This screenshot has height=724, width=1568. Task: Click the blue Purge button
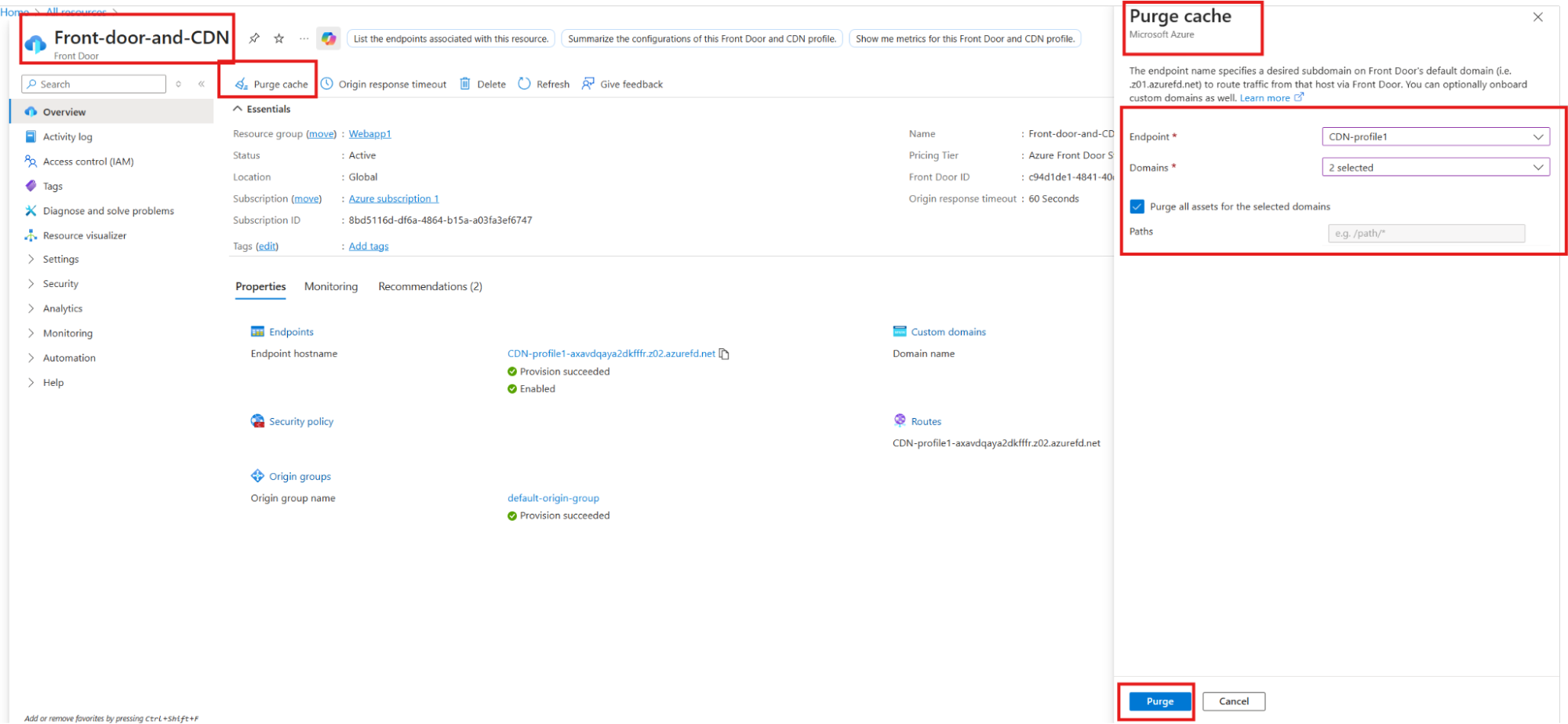[x=1159, y=701]
